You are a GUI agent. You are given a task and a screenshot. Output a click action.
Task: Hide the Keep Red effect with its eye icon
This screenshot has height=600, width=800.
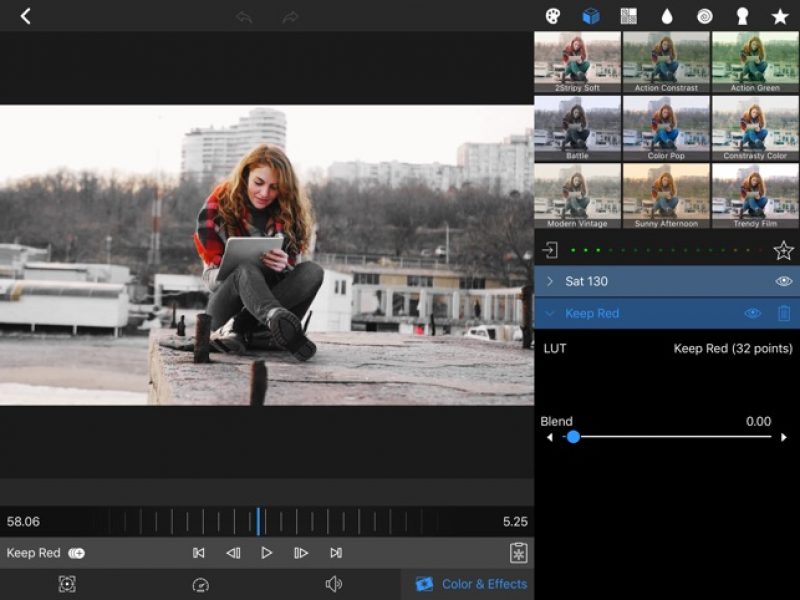click(x=752, y=312)
